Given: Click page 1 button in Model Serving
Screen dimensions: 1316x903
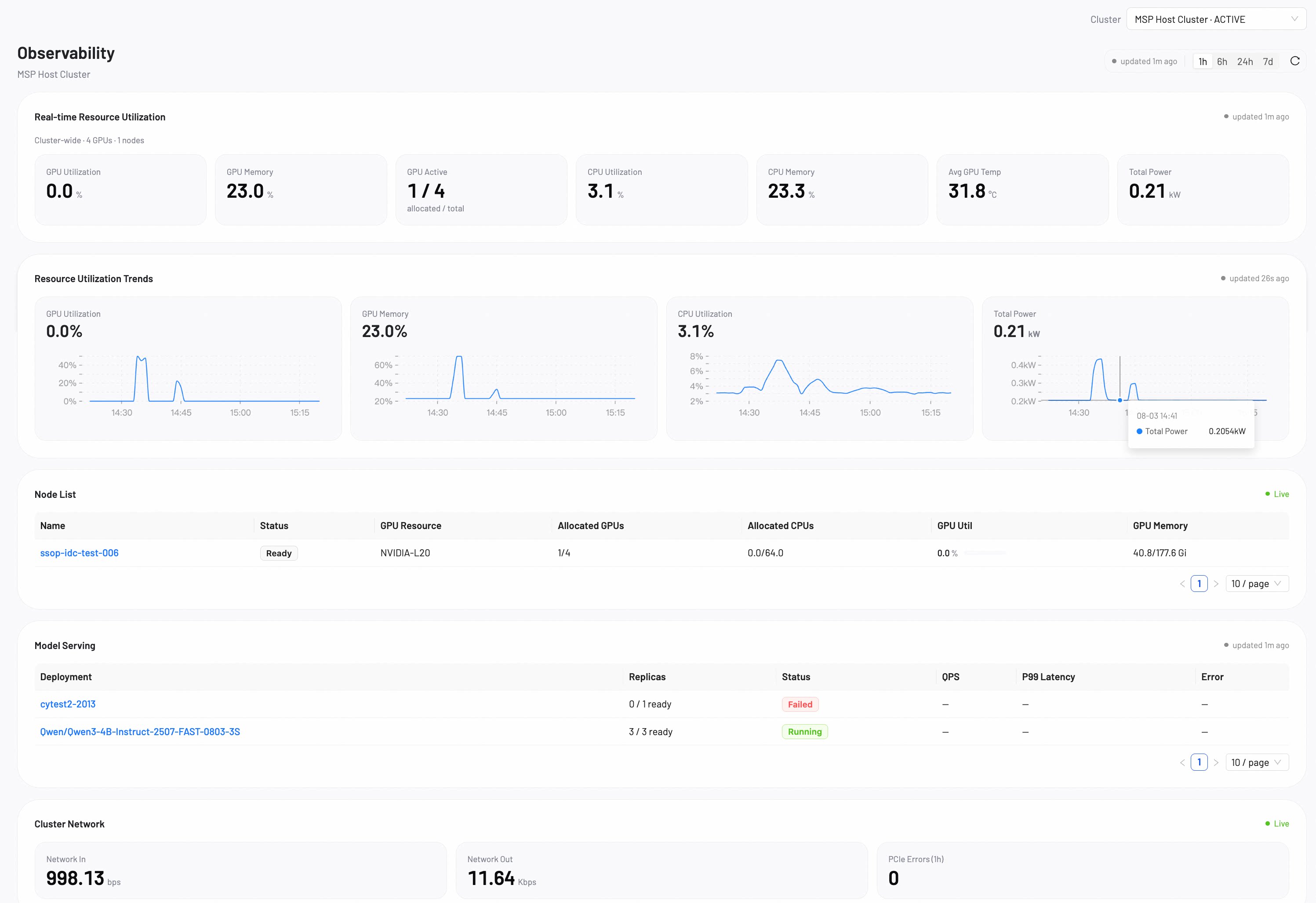Looking at the screenshot, I should pos(1200,762).
